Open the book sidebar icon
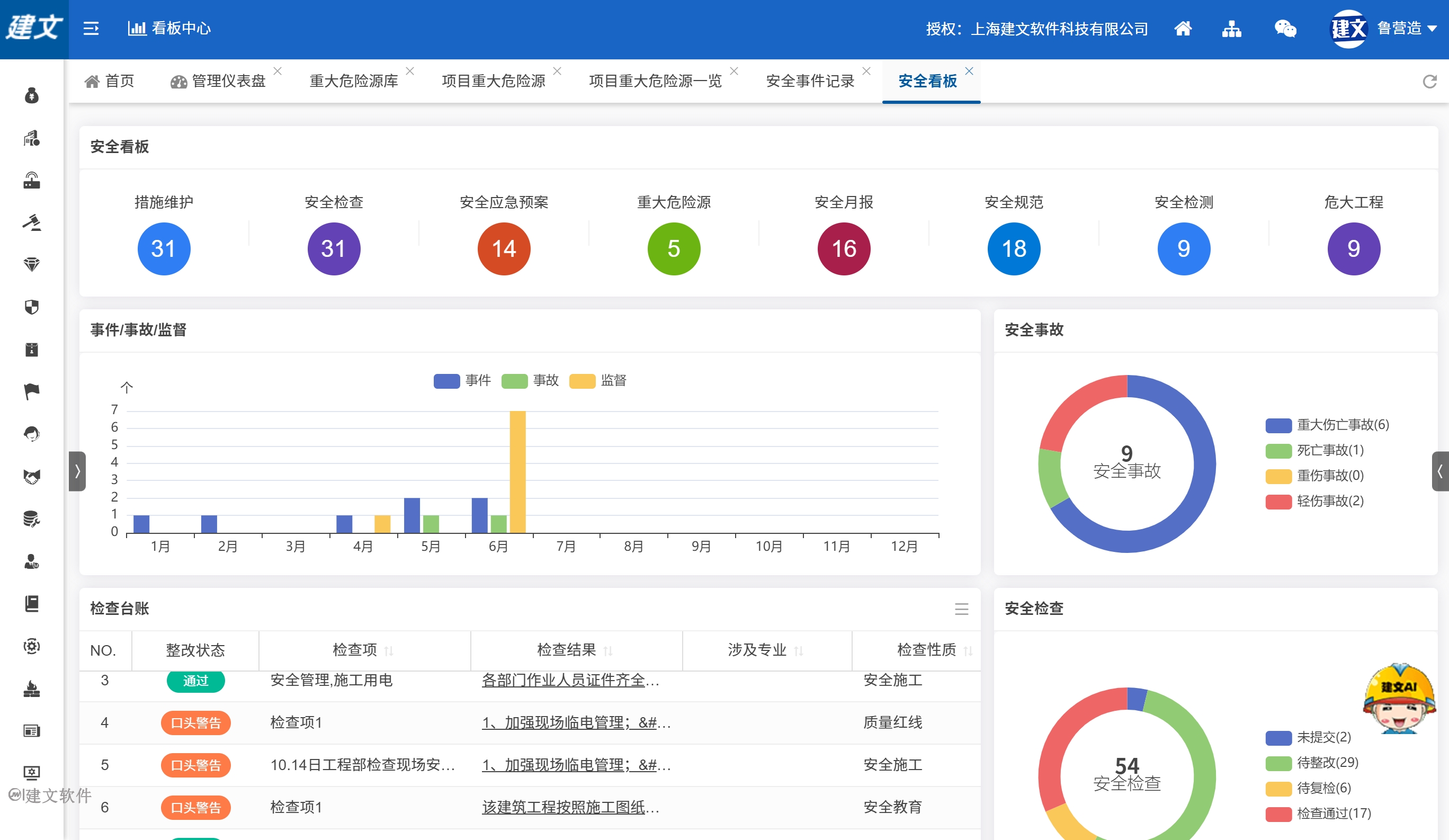The height and width of the screenshot is (840, 1449). tap(32, 604)
